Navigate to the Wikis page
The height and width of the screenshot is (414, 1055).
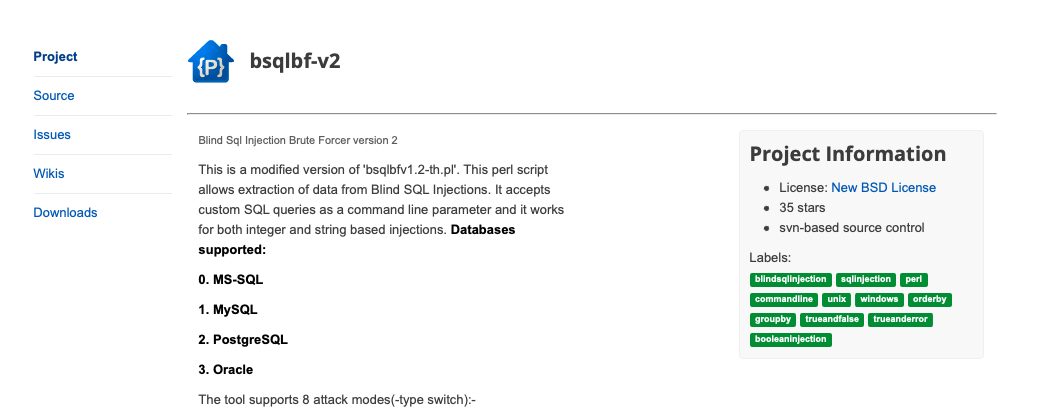pos(49,174)
